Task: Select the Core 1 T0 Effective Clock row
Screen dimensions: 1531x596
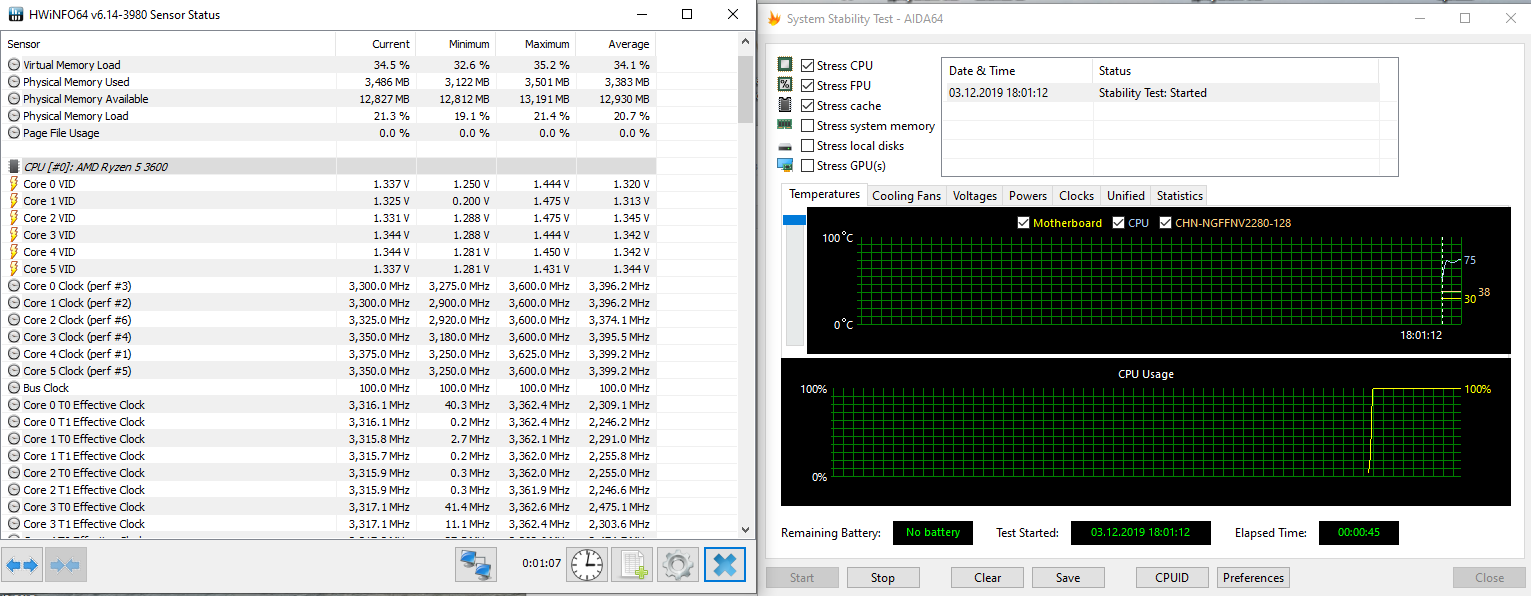Action: coord(330,439)
